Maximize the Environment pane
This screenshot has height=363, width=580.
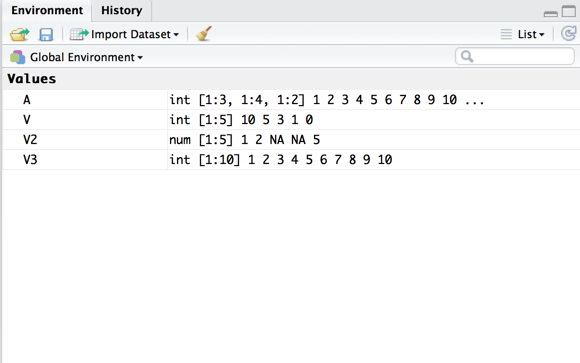coord(569,11)
